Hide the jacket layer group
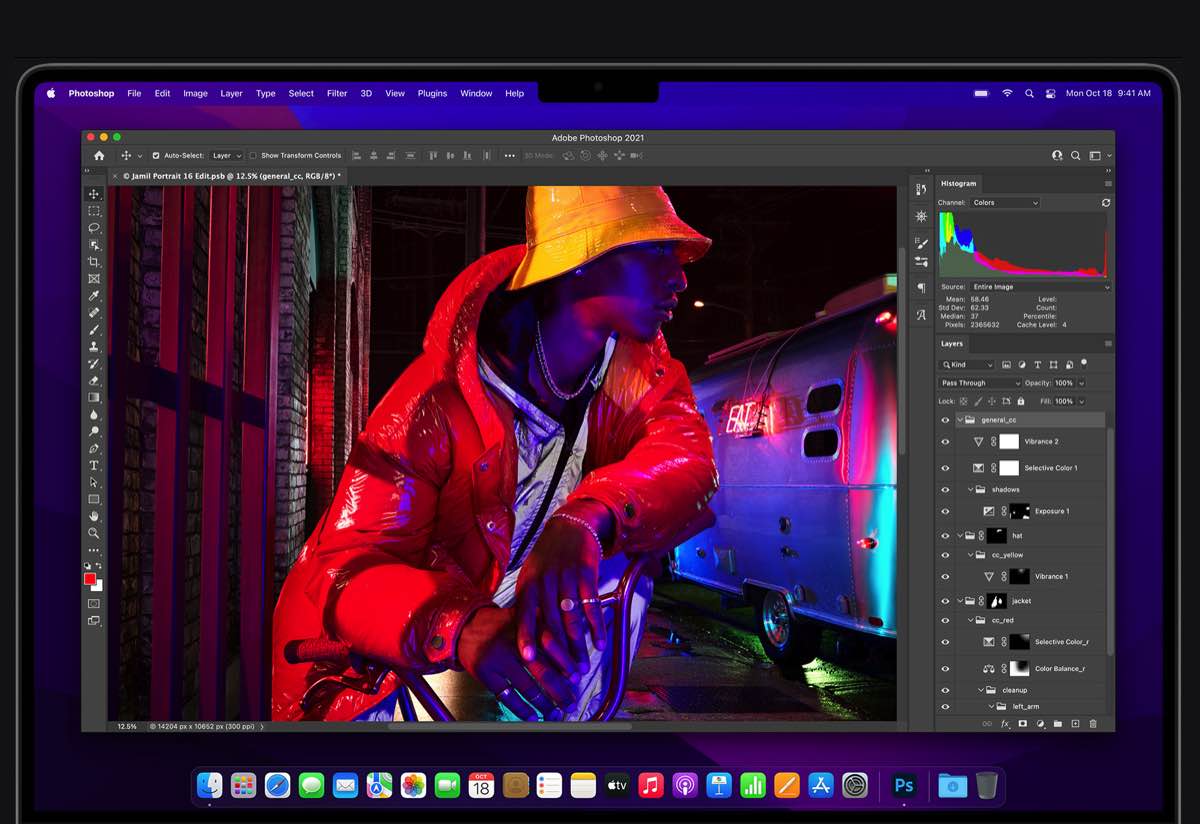Image resolution: width=1200 pixels, height=824 pixels. 945,601
